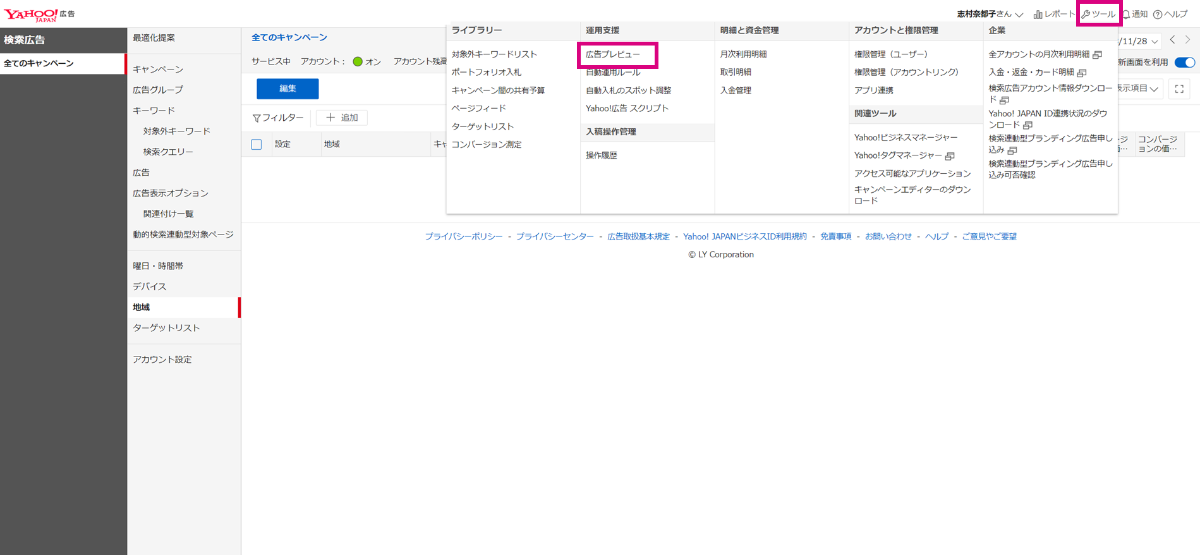This screenshot has height=555, width=1200.
Task: Open Yahoo! JAPAN ID連携状況のダウンロード
Action: coord(1050,119)
